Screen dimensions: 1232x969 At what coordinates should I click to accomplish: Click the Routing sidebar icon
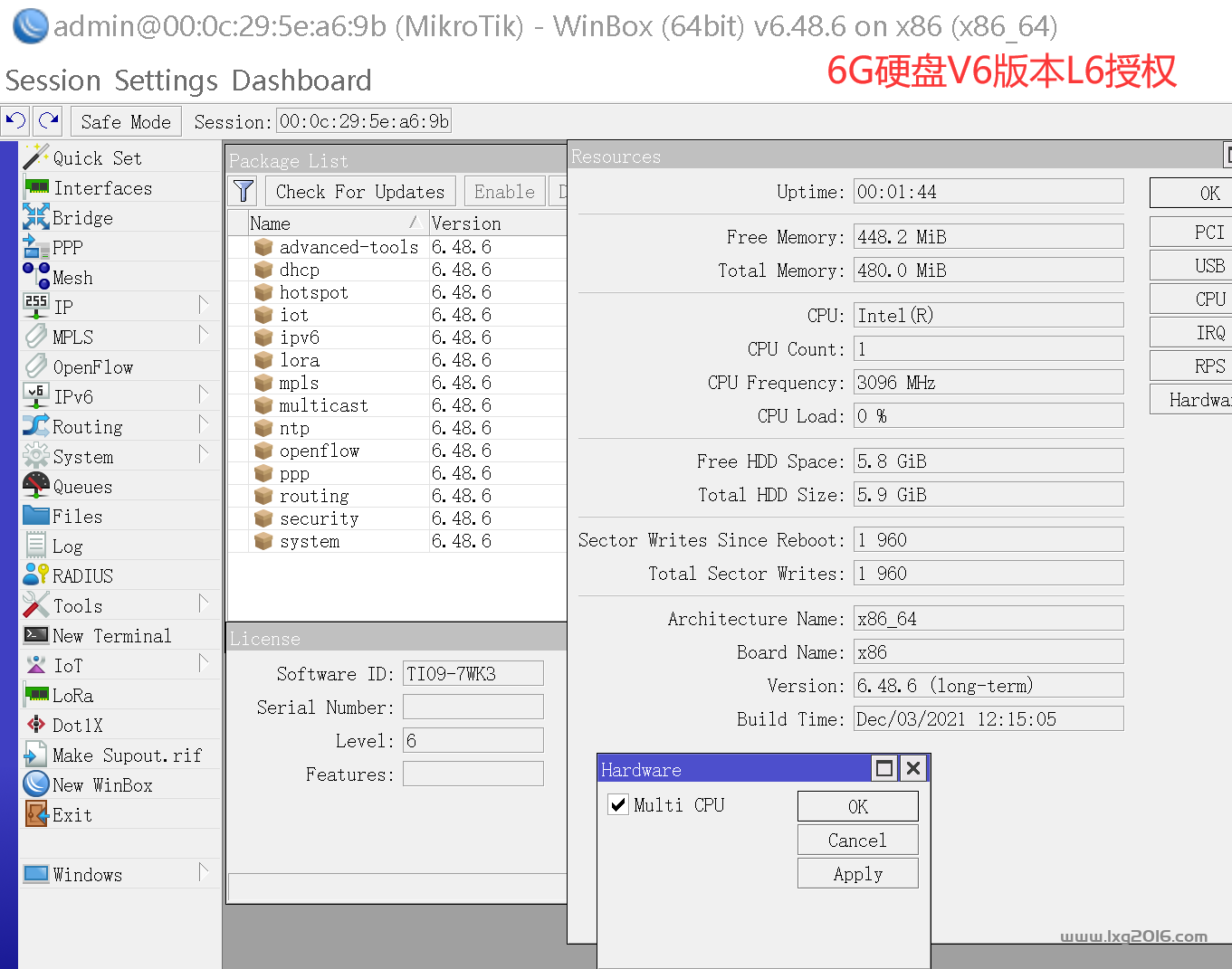tap(36, 426)
